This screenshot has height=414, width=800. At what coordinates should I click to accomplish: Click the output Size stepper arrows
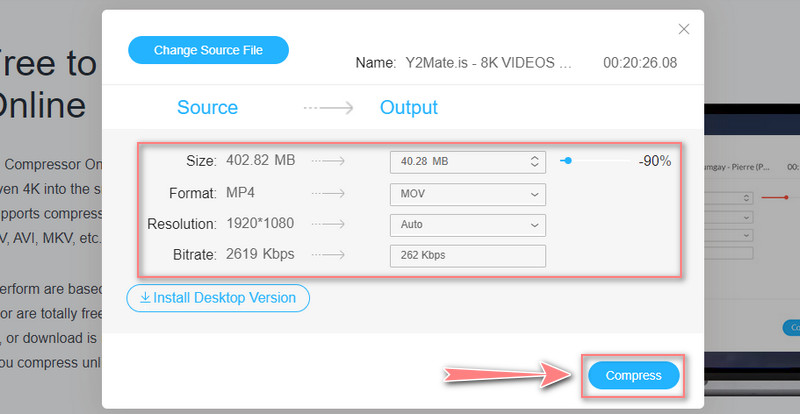[534, 161]
